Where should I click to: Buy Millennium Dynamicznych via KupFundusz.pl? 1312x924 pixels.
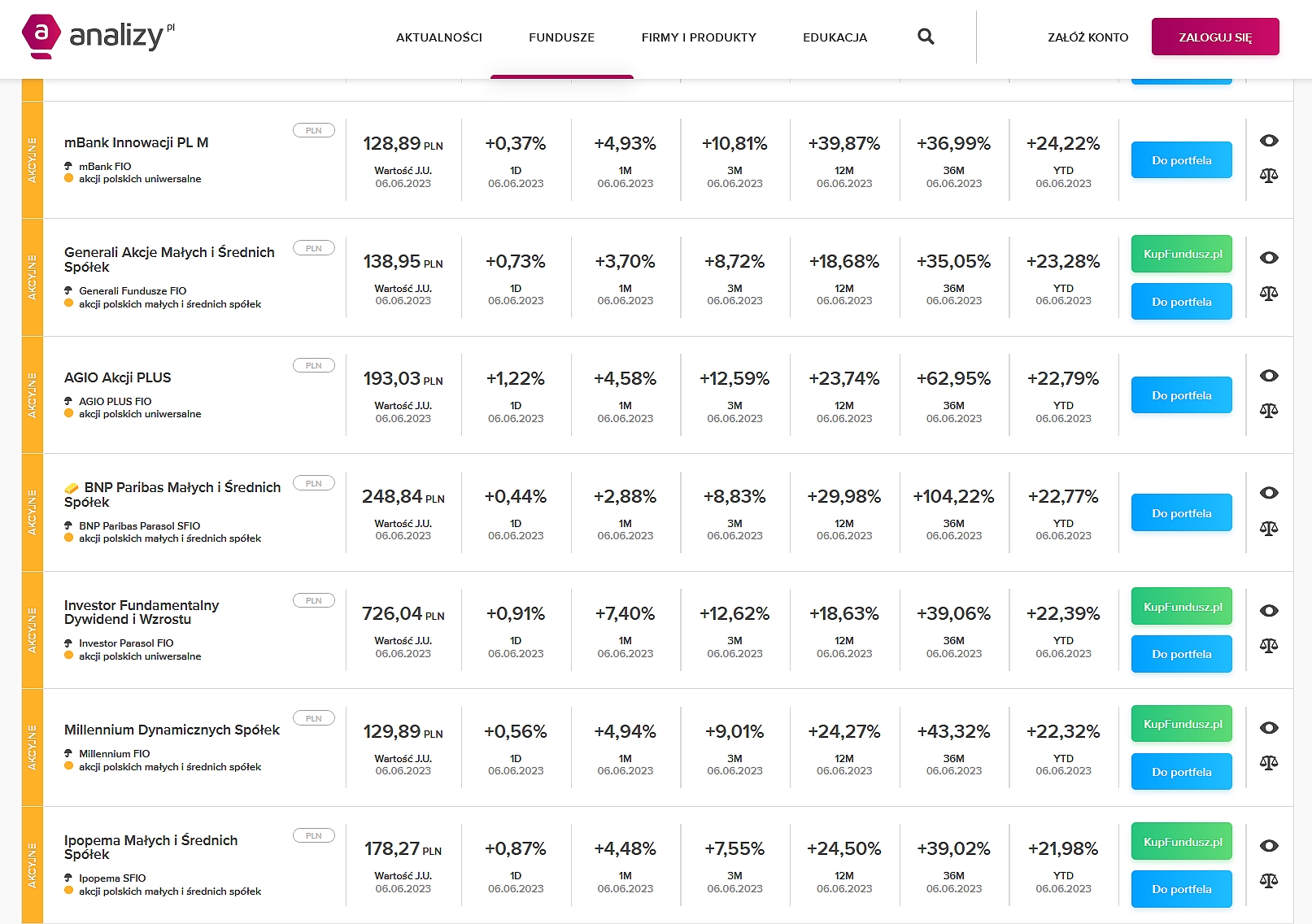coord(1181,724)
